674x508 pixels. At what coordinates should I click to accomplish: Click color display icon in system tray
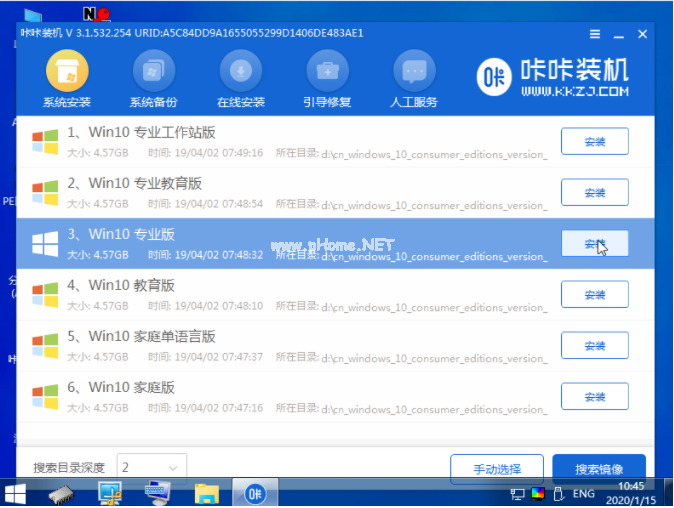click(538, 493)
